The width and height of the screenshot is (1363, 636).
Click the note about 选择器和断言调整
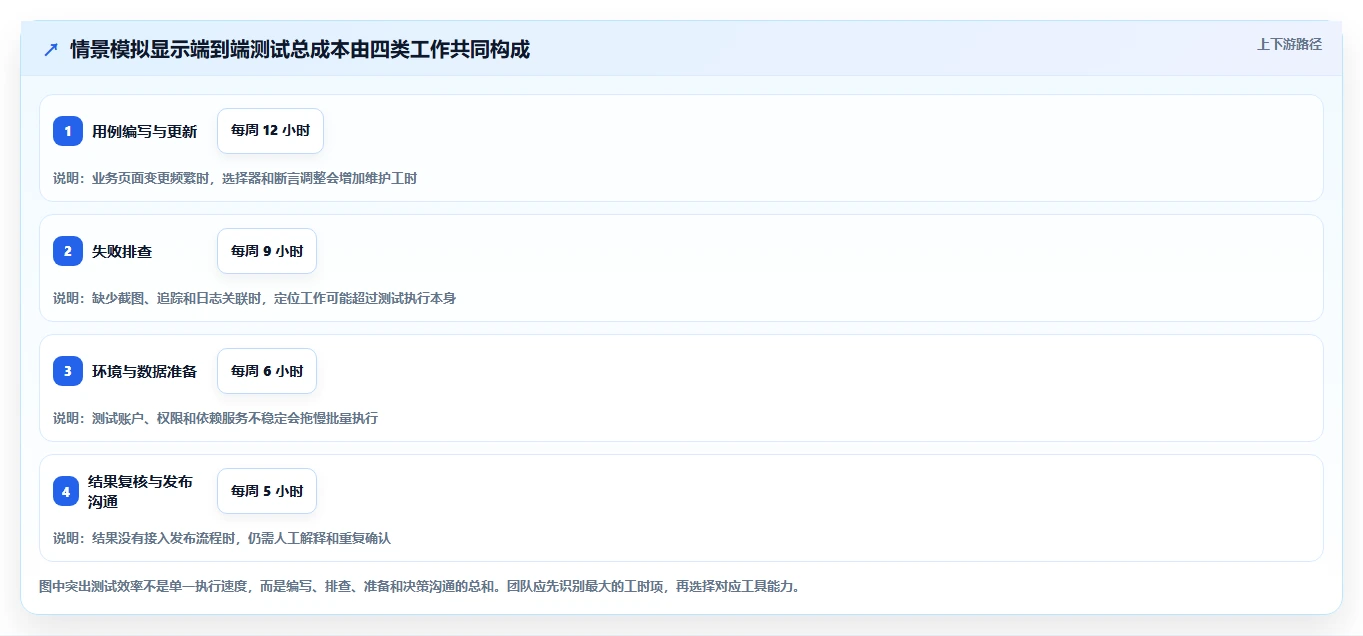235,178
